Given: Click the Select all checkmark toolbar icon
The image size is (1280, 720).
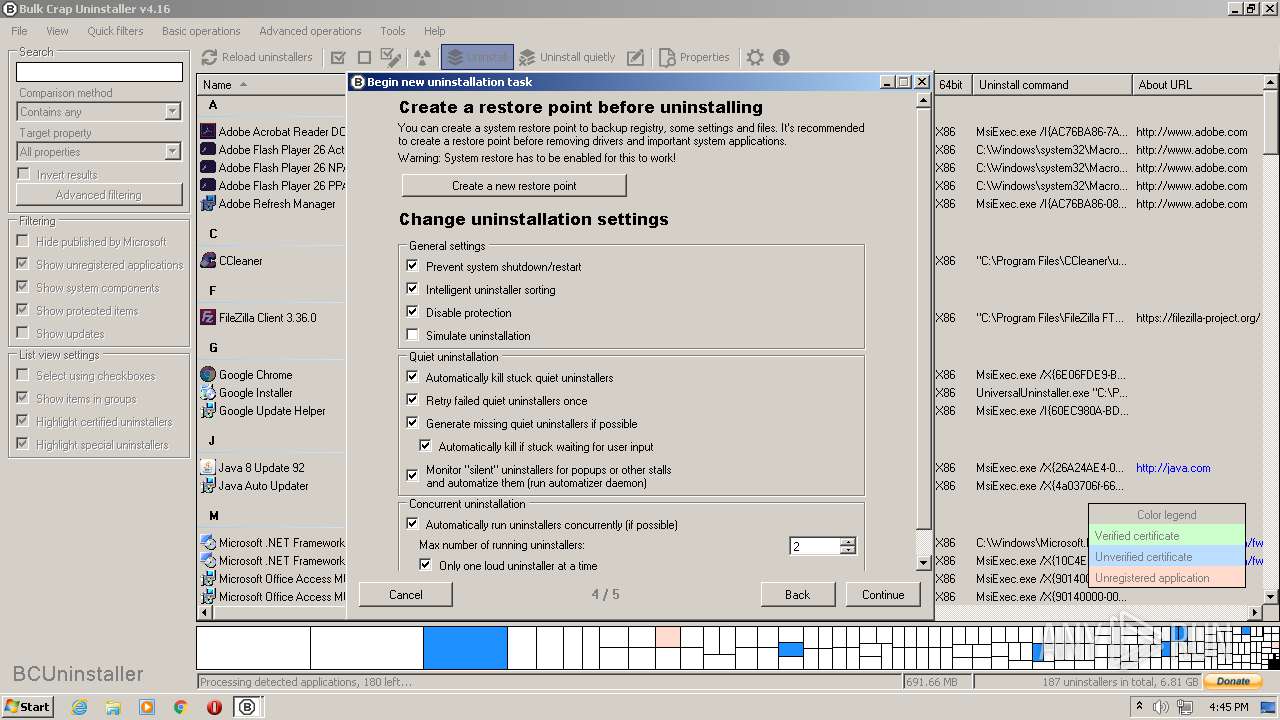Looking at the screenshot, I should [338, 57].
